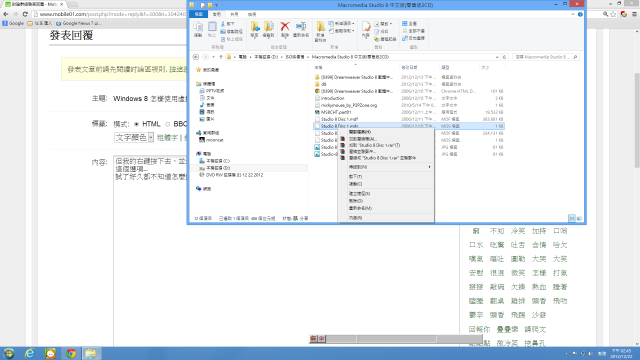Click the 不知 emoticon link
The height and width of the screenshot is (360, 640).
pos(497,231)
